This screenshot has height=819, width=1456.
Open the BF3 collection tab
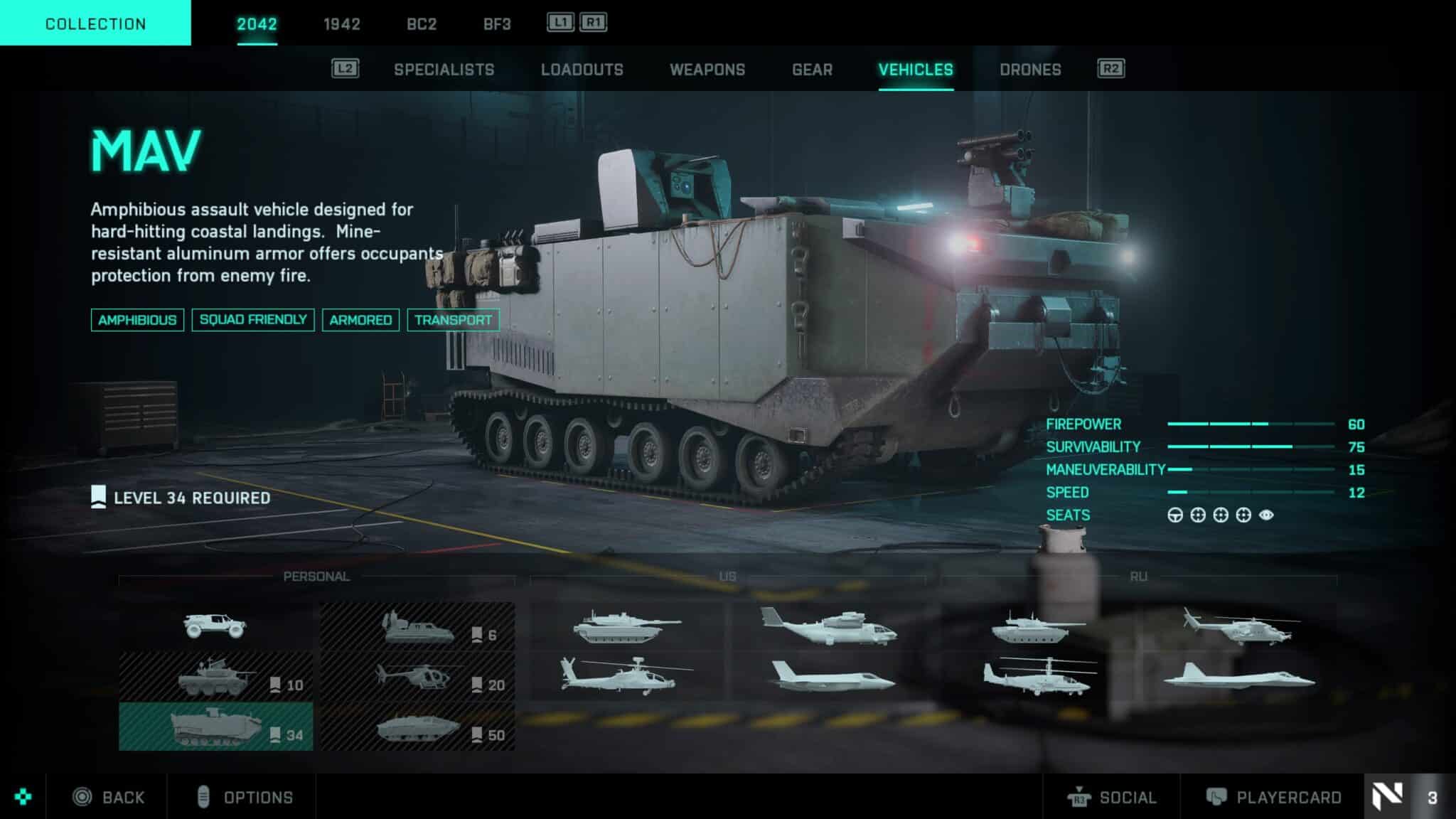pyautogui.click(x=497, y=24)
